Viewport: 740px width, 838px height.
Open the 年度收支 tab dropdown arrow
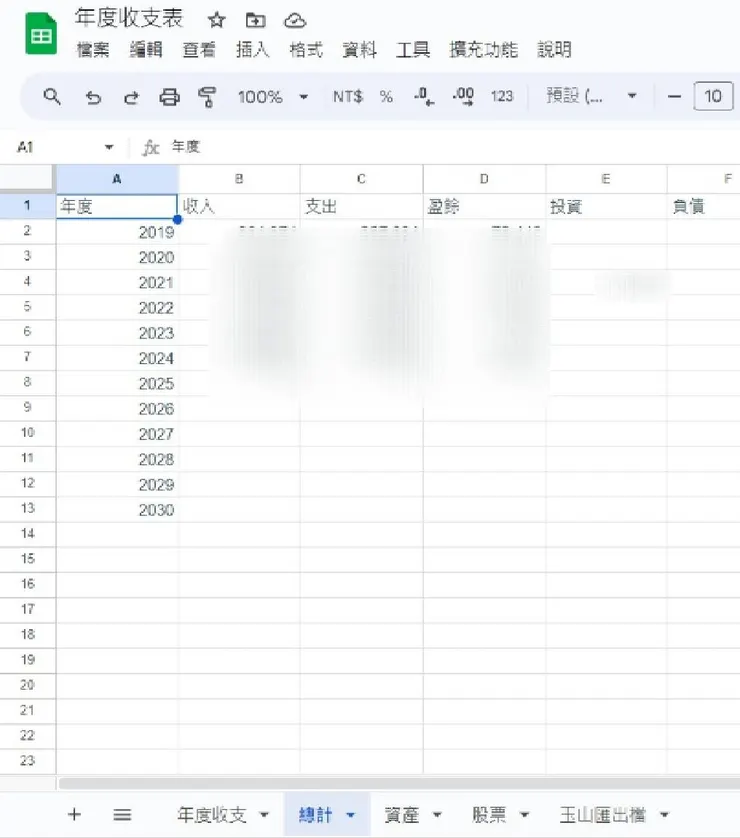tap(264, 816)
